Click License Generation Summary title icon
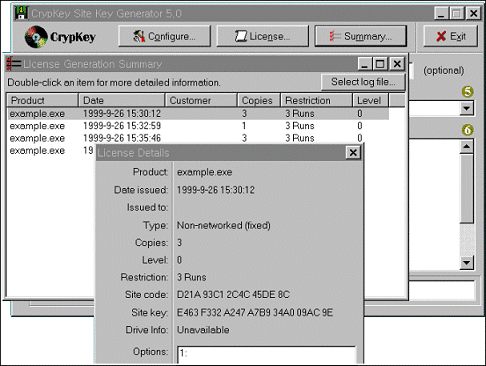Viewport: 486px width, 366px height. point(13,63)
